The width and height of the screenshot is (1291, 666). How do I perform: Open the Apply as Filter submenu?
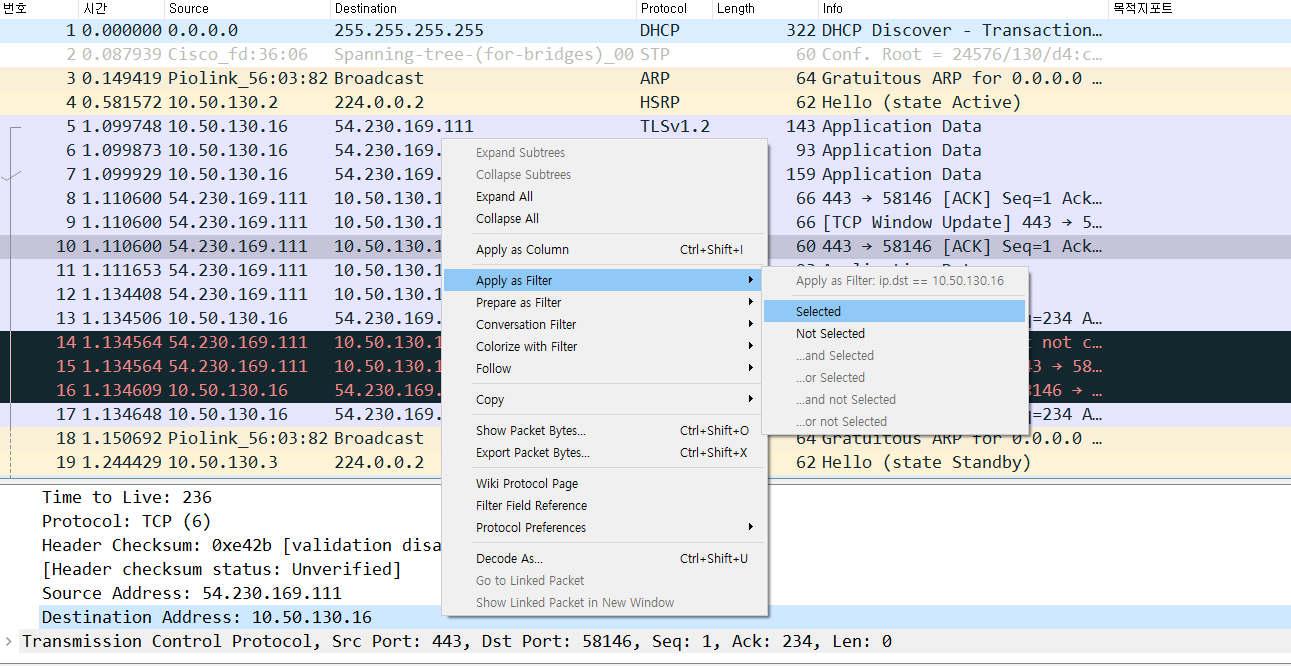click(x=603, y=281)
